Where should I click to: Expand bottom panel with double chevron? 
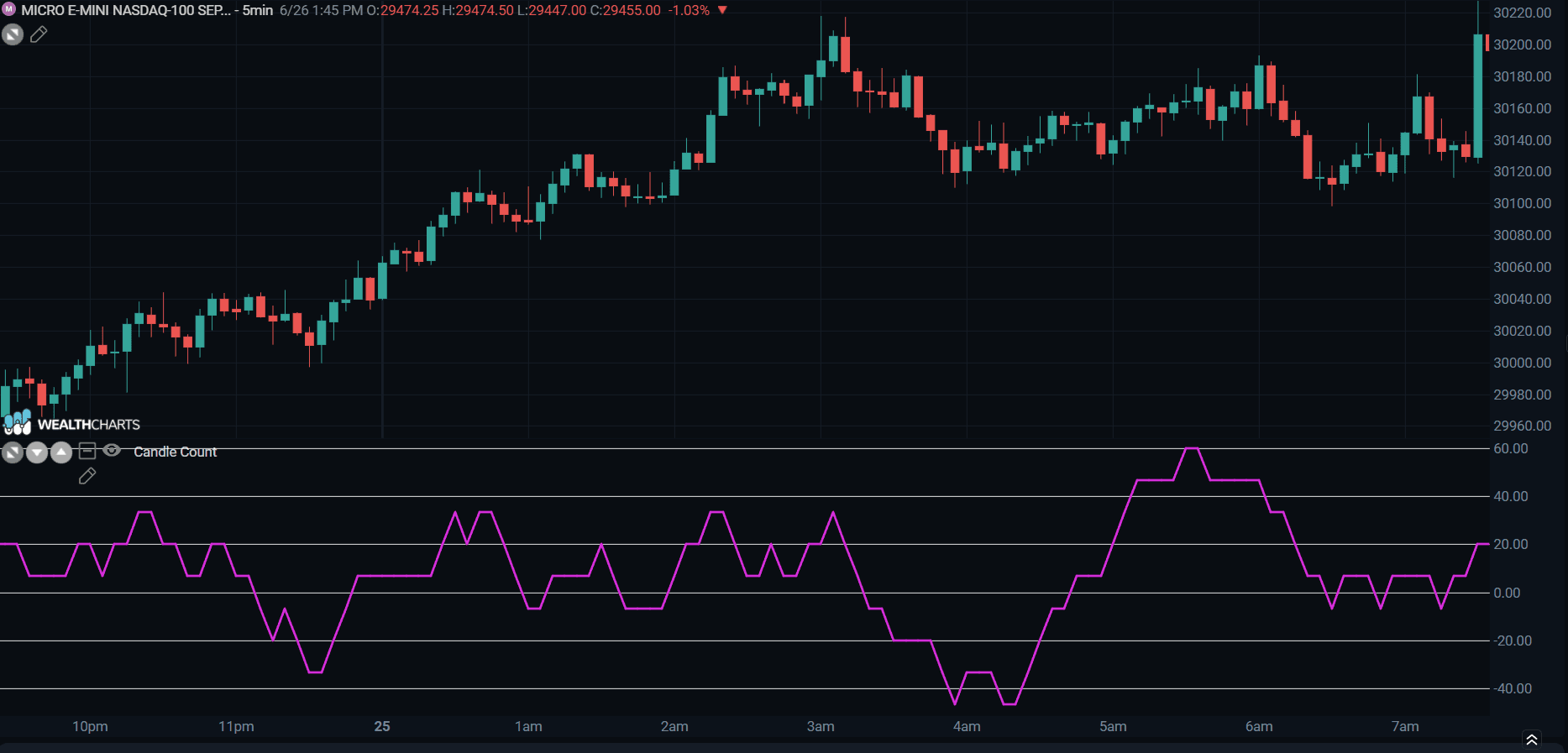point(1532,740)
